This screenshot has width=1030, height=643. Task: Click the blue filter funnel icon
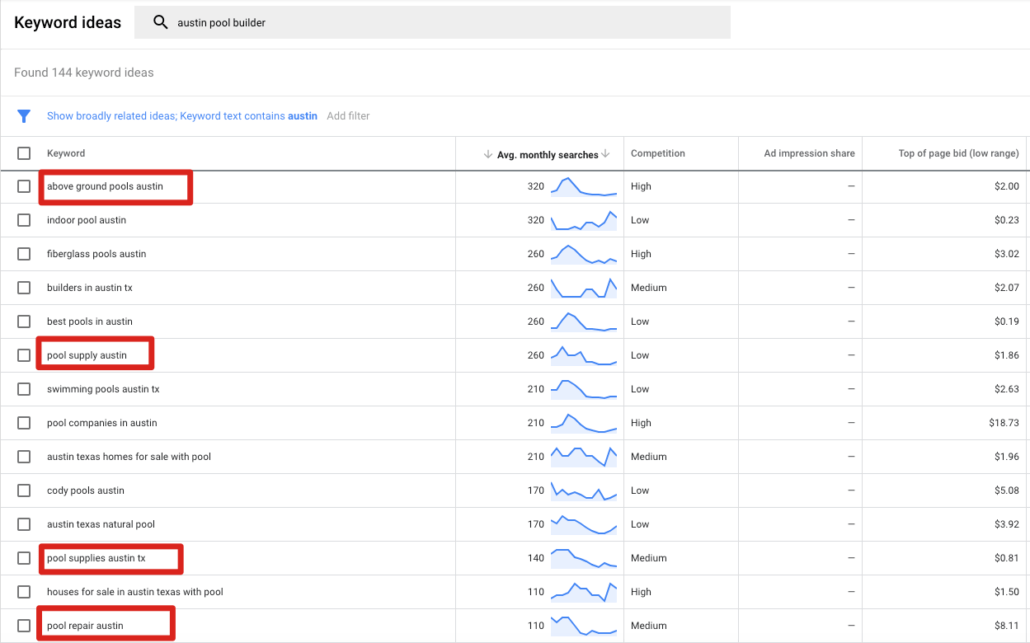24,116
